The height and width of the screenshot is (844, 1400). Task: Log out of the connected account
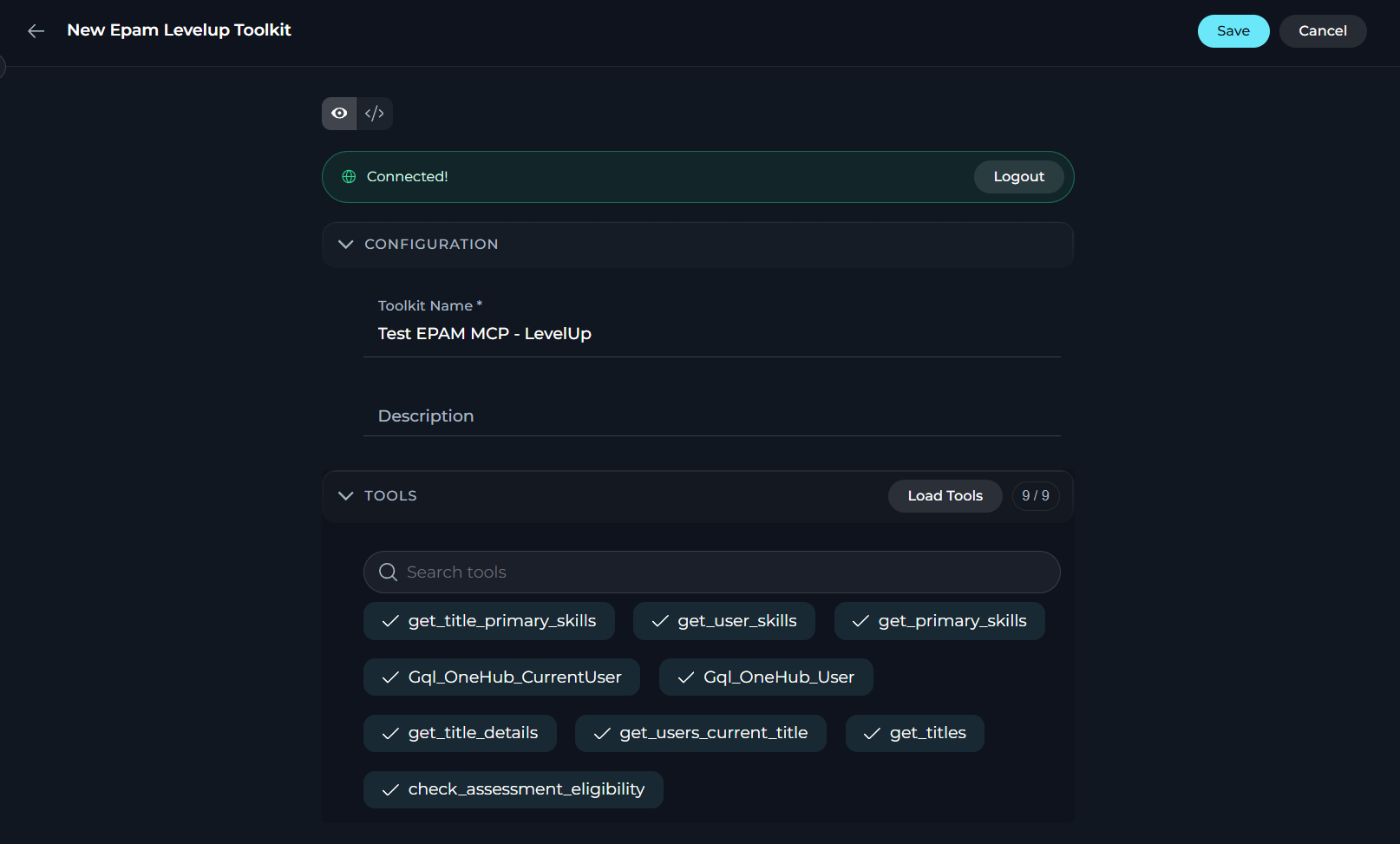tap(1019, 177)
